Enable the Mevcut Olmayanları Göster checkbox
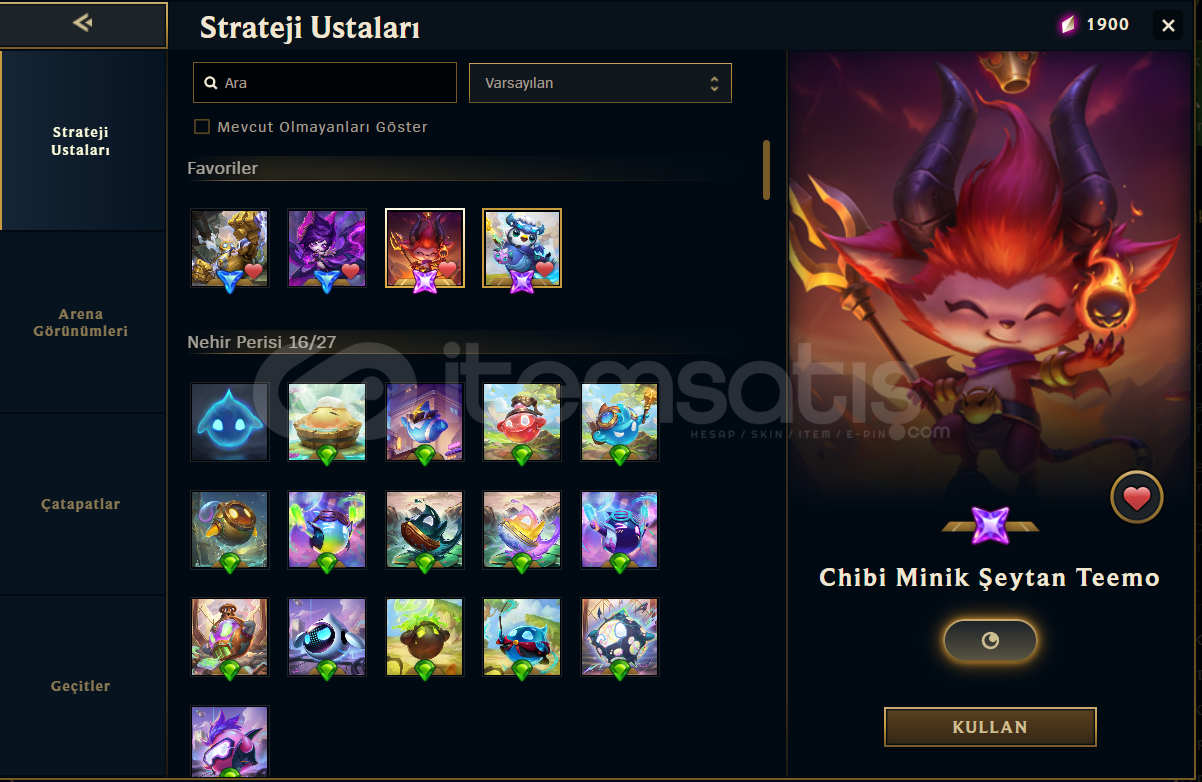Viewport: 1202px width, 782px height. coord(202,127)
